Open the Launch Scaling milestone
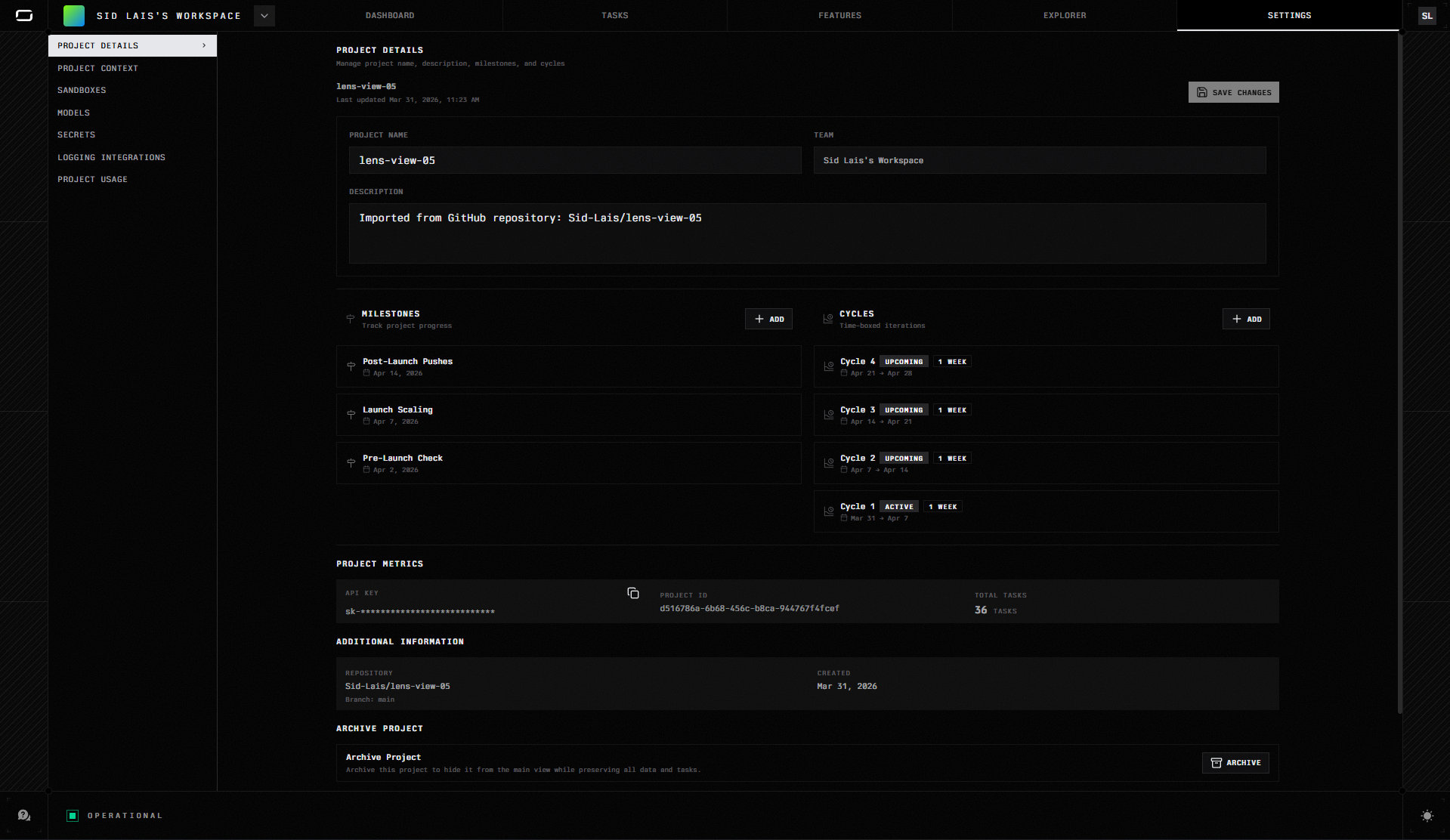The height and width of the screenshot is (840, 1450). [x=569, y=415]
